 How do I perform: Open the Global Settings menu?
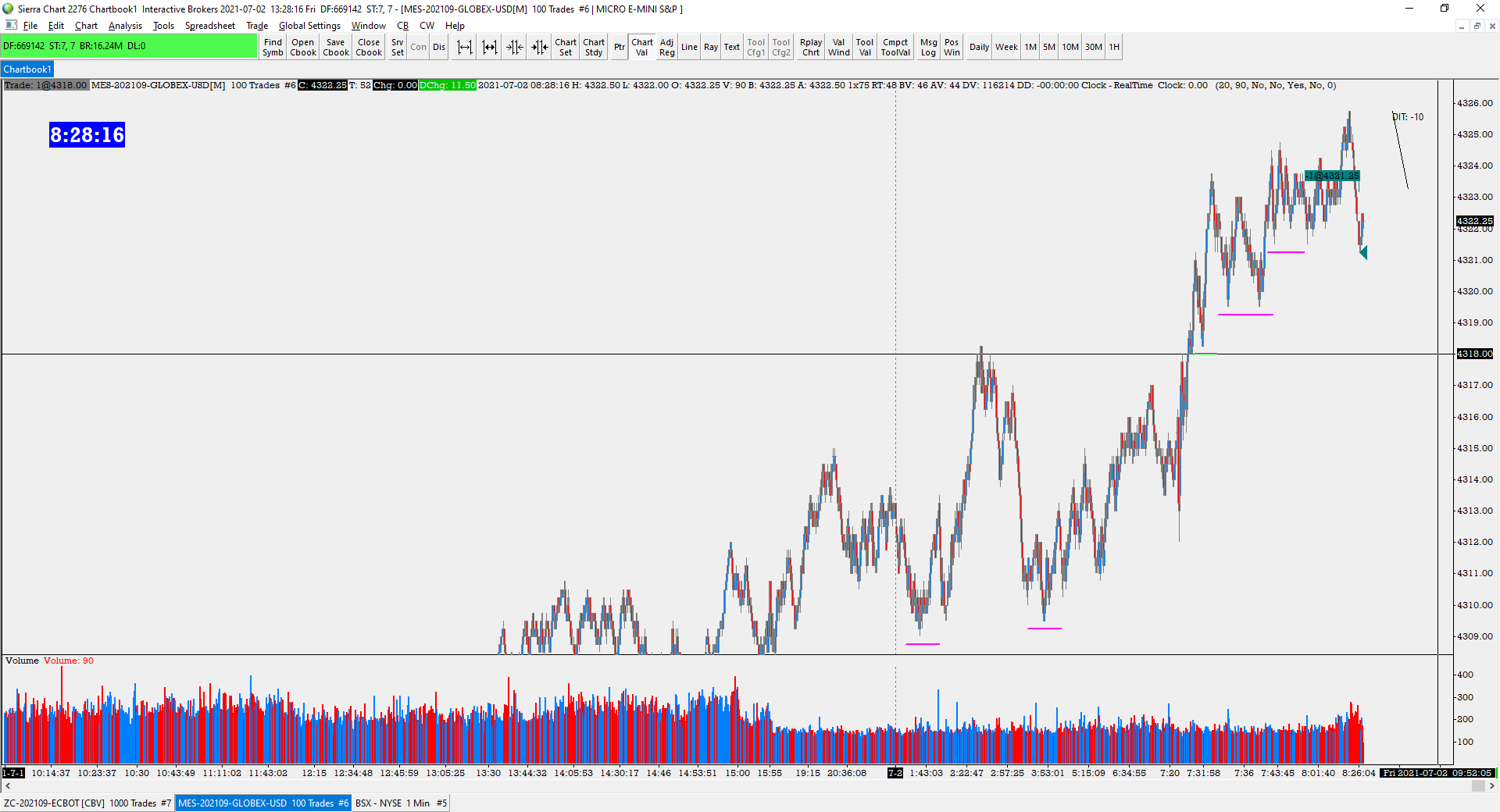310,26
